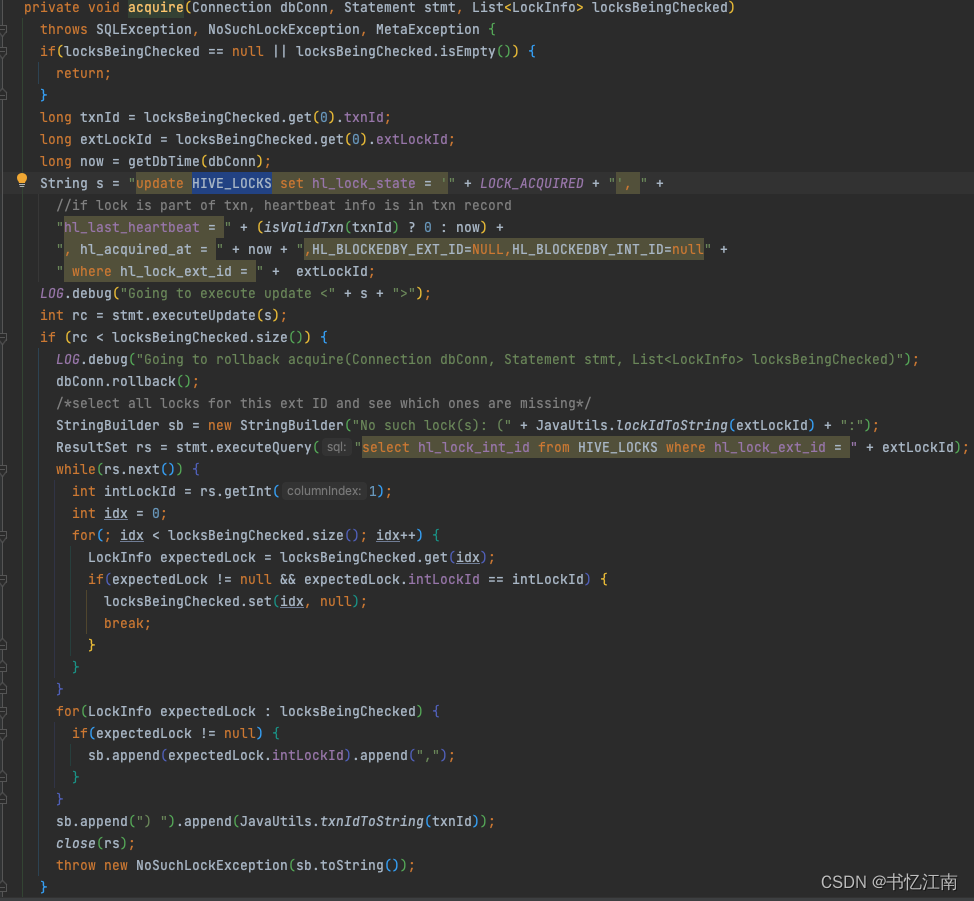The image size is (974, 901).
Task: Click List<LockInfo> parameter type
Action: [x=528, y=7]
